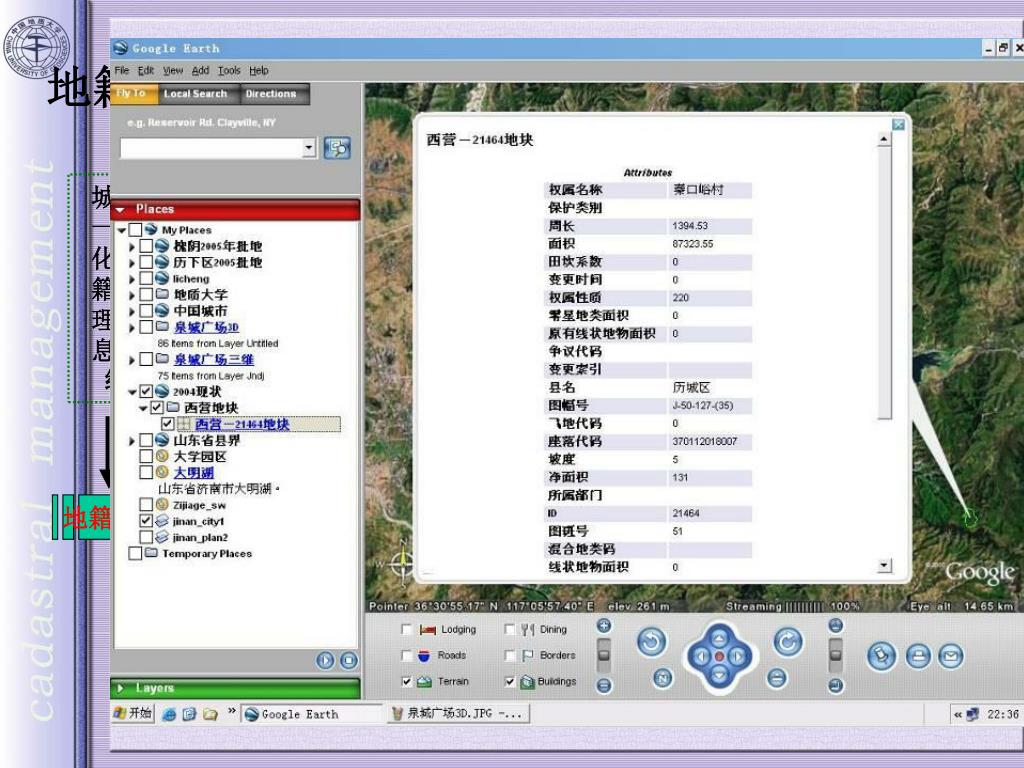
Task: Tilt view down button below tilt slider
Action: tap(835, 685)
